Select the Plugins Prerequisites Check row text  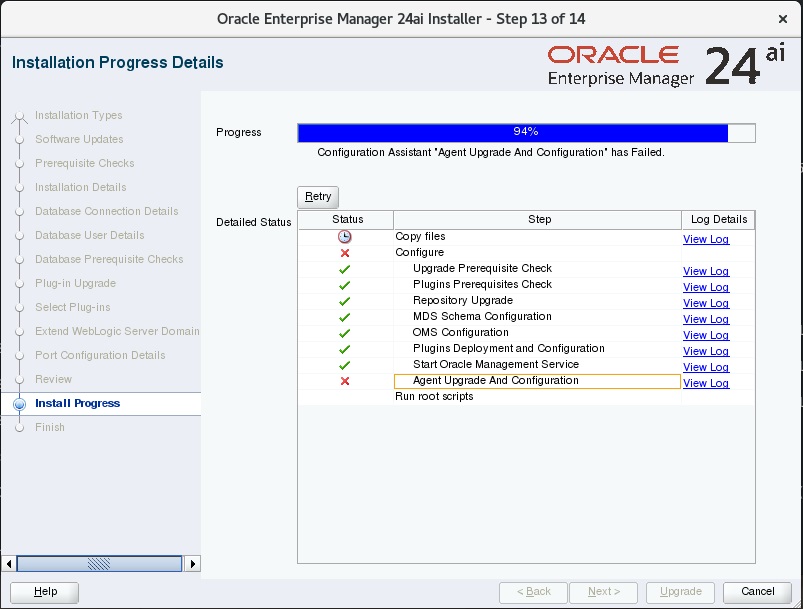[482, 284]
